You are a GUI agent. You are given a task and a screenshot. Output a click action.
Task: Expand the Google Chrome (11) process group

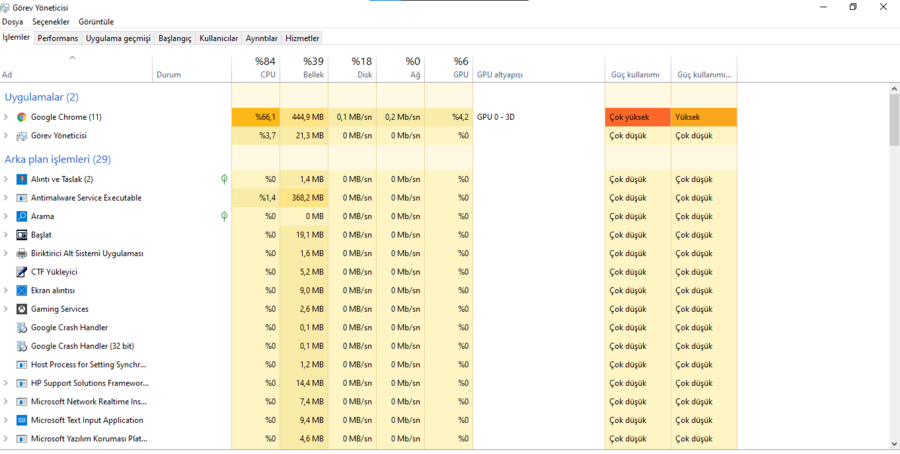pos(6,117)
